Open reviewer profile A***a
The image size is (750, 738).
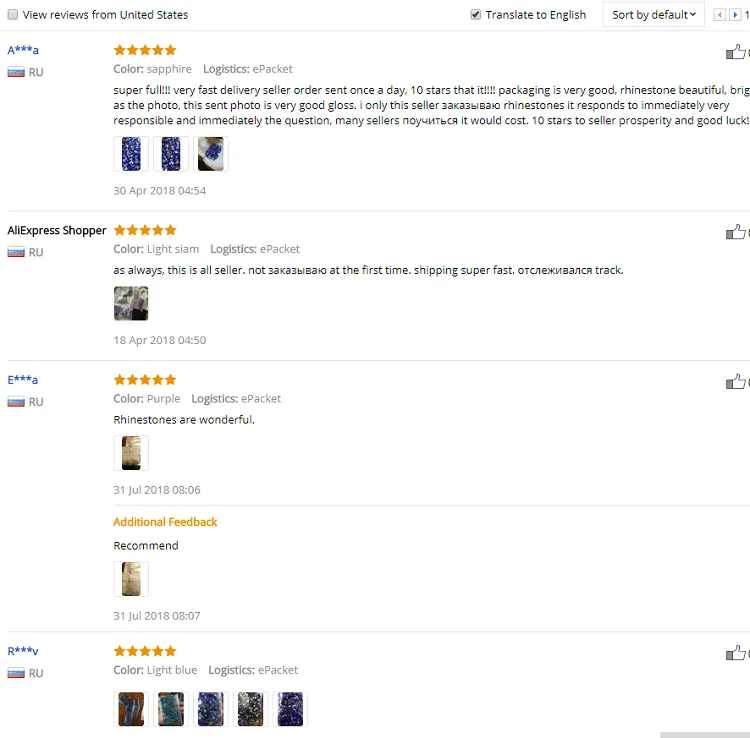(x=23, y=50)
